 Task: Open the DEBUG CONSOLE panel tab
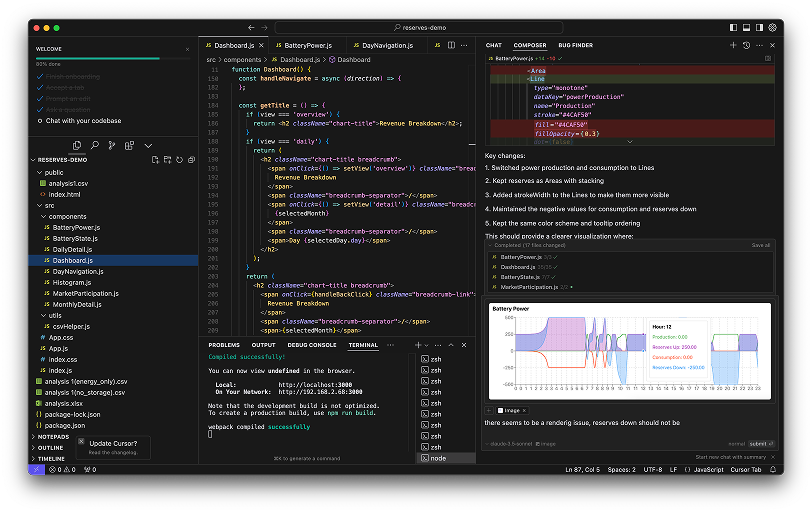tap(311, 345)
